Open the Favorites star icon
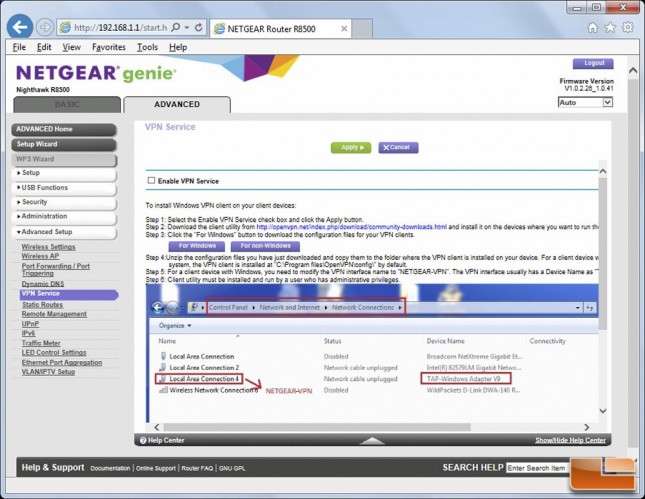 point(610,28)
